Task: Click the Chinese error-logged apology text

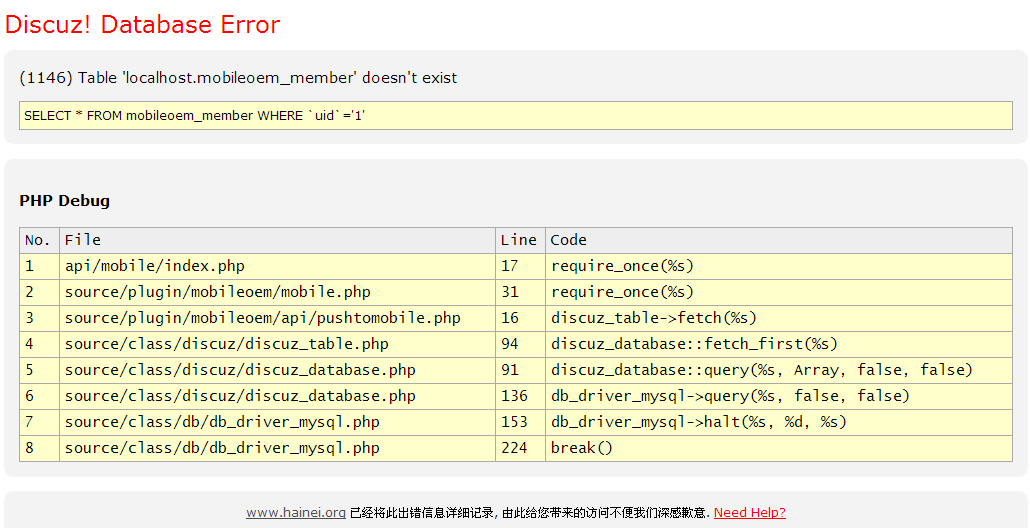Action: coord(529,513)
